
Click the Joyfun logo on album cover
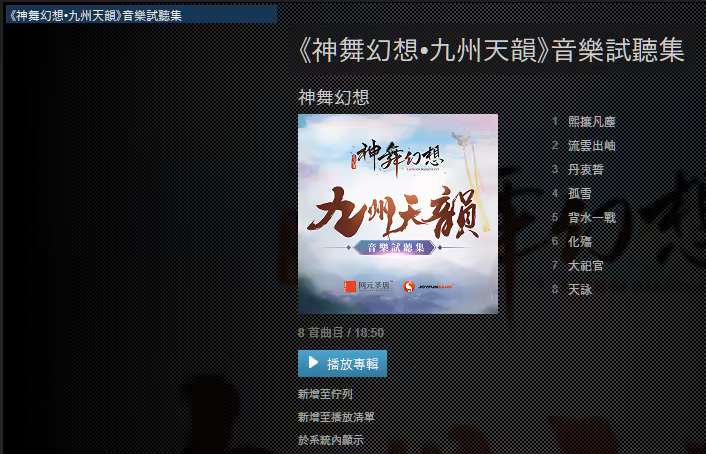pos(428,286)
